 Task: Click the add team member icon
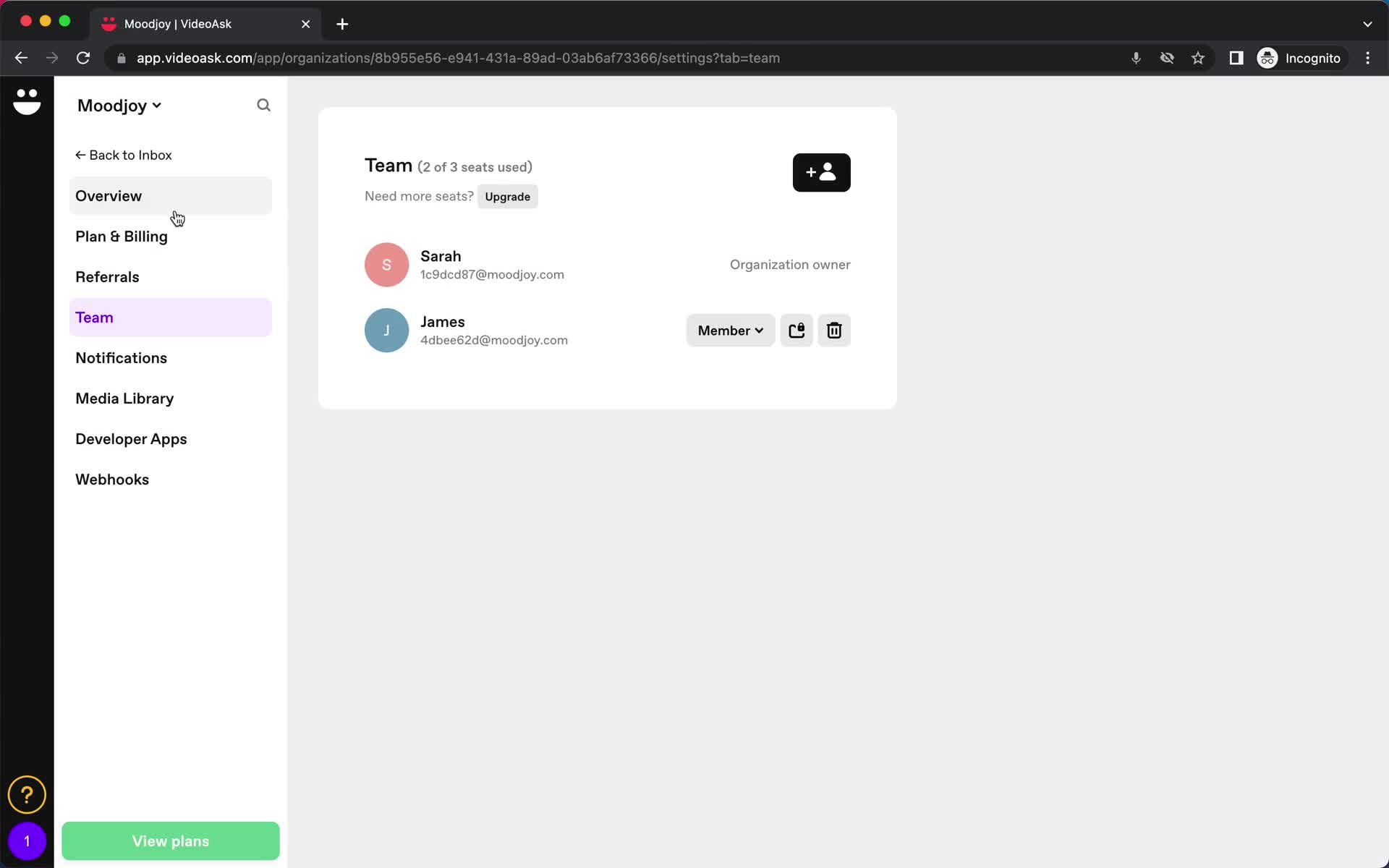pos(821,172)
